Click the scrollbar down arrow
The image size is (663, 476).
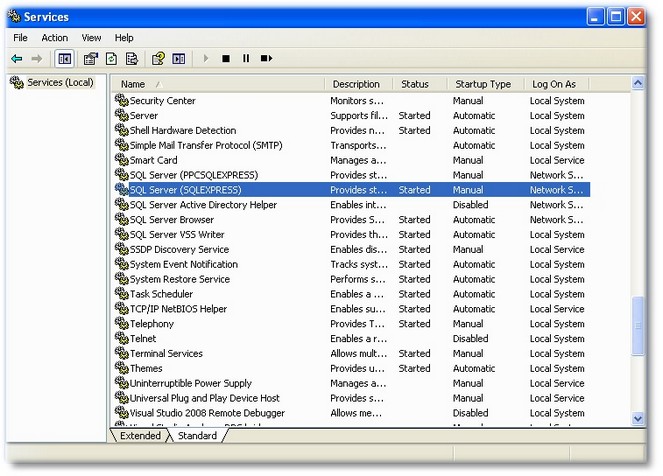pyautogui.click(x=638, y=419)
